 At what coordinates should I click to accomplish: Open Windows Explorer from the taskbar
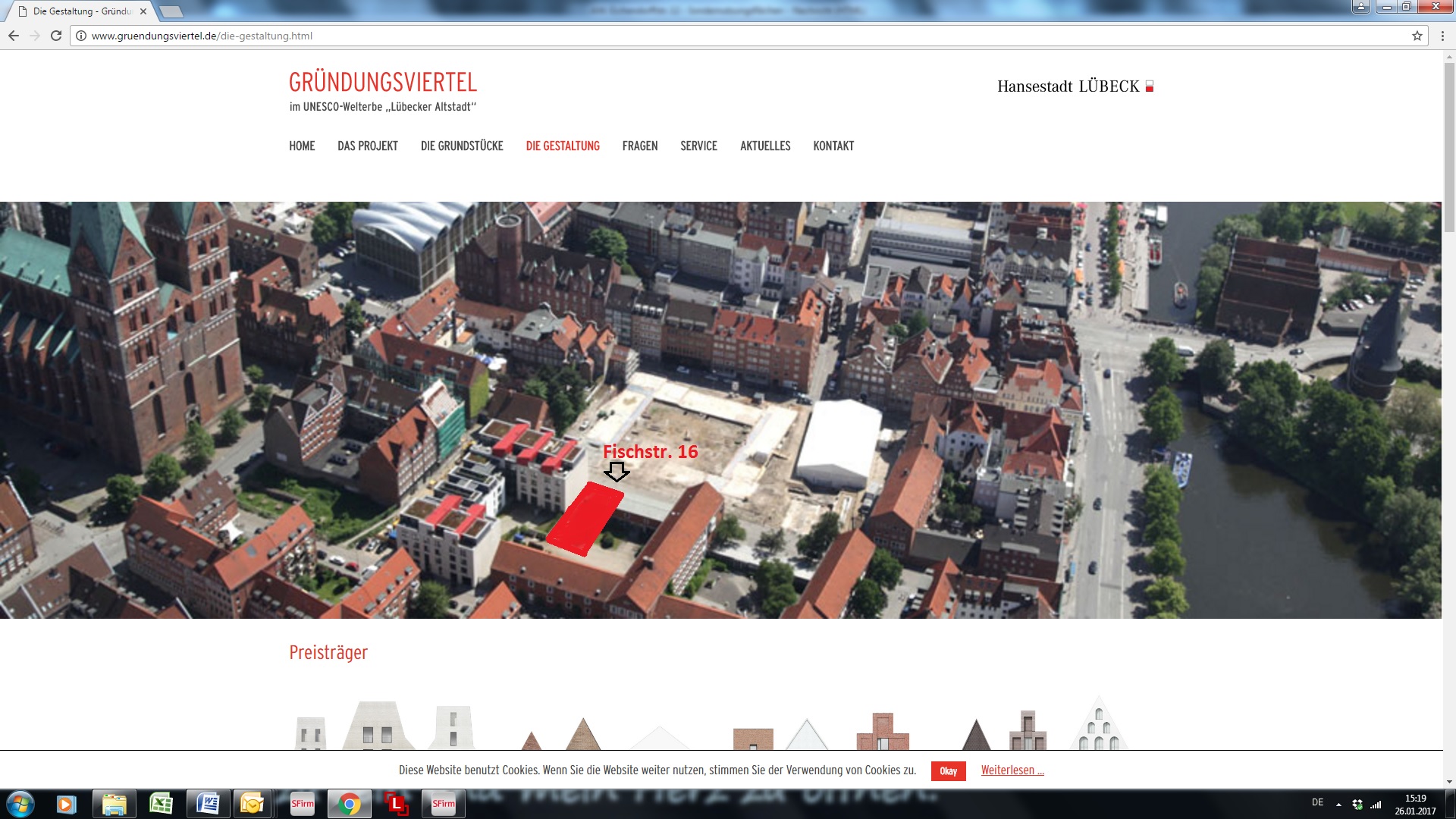tap(114, 804)
